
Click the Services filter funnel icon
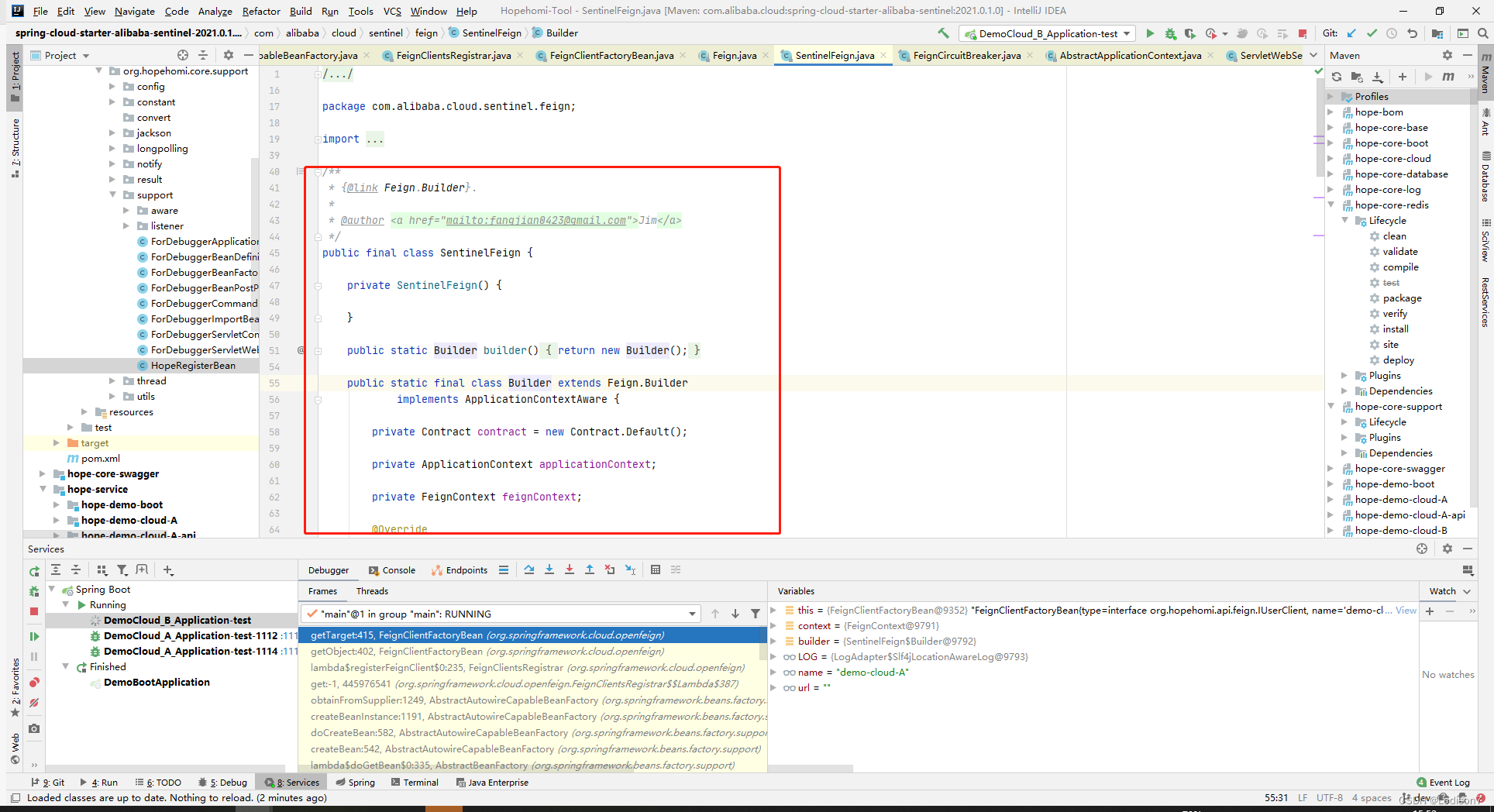(122, 569)
